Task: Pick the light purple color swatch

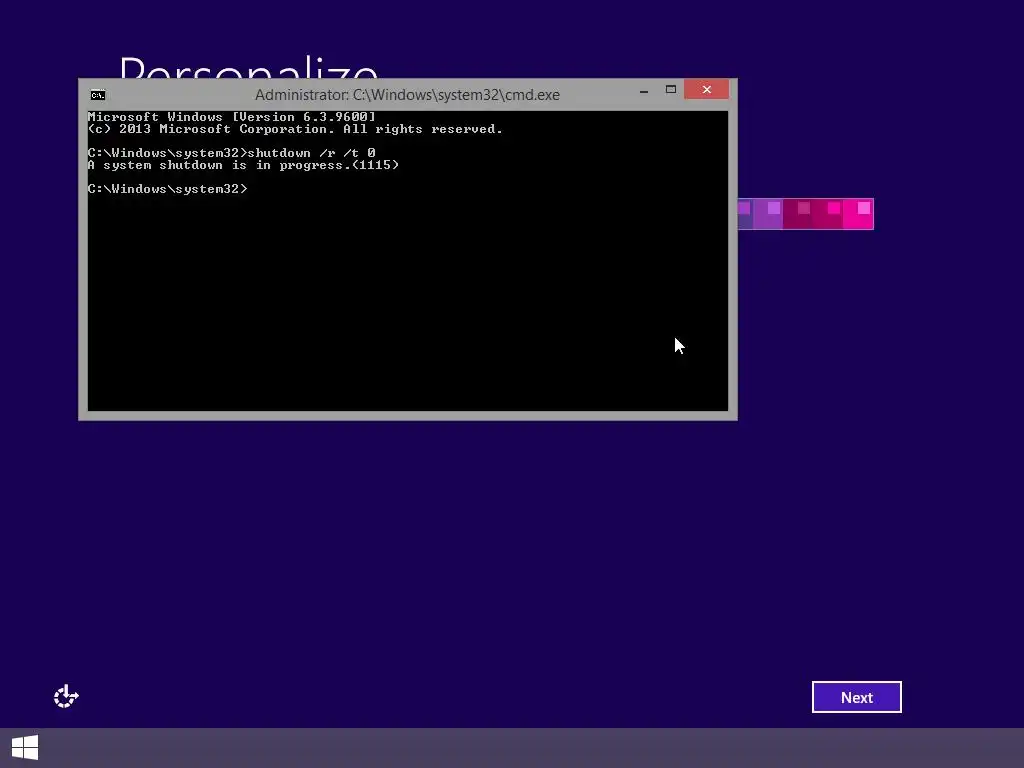Action: [768, 214]
